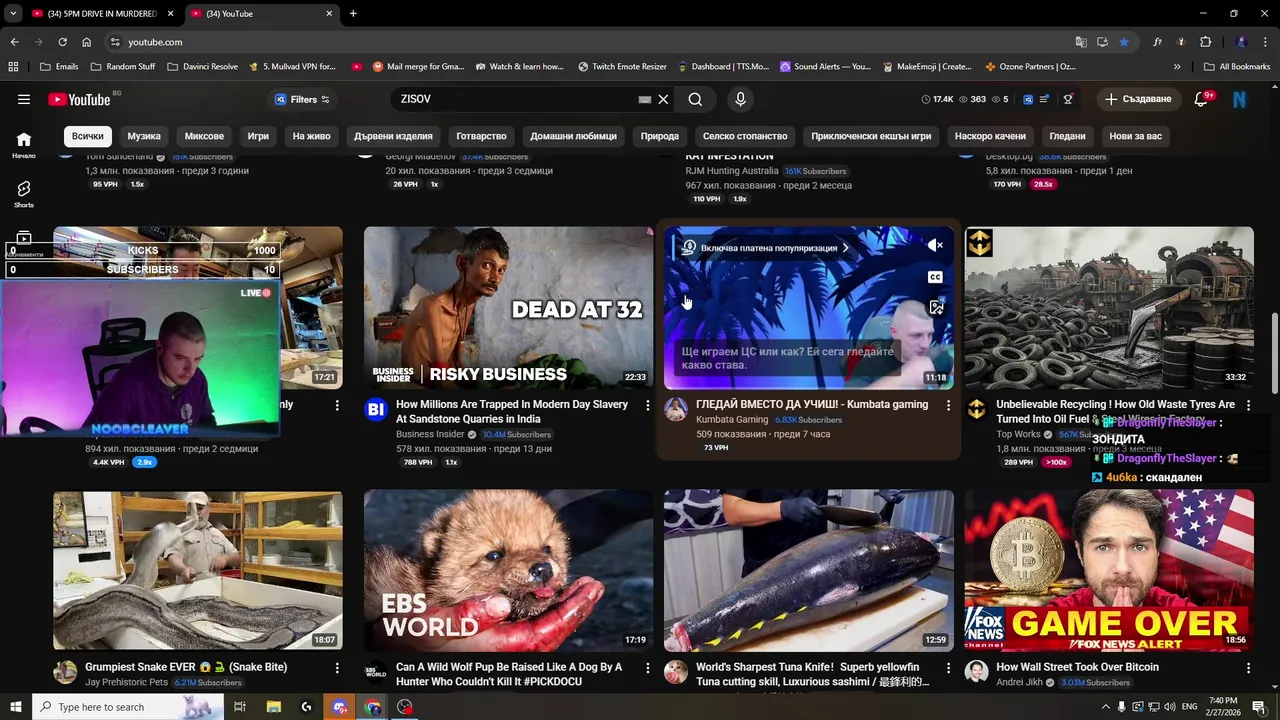Viewport: 1280px width, 720px height.
Task: Select the Игри chip
Action: point(258,136)
